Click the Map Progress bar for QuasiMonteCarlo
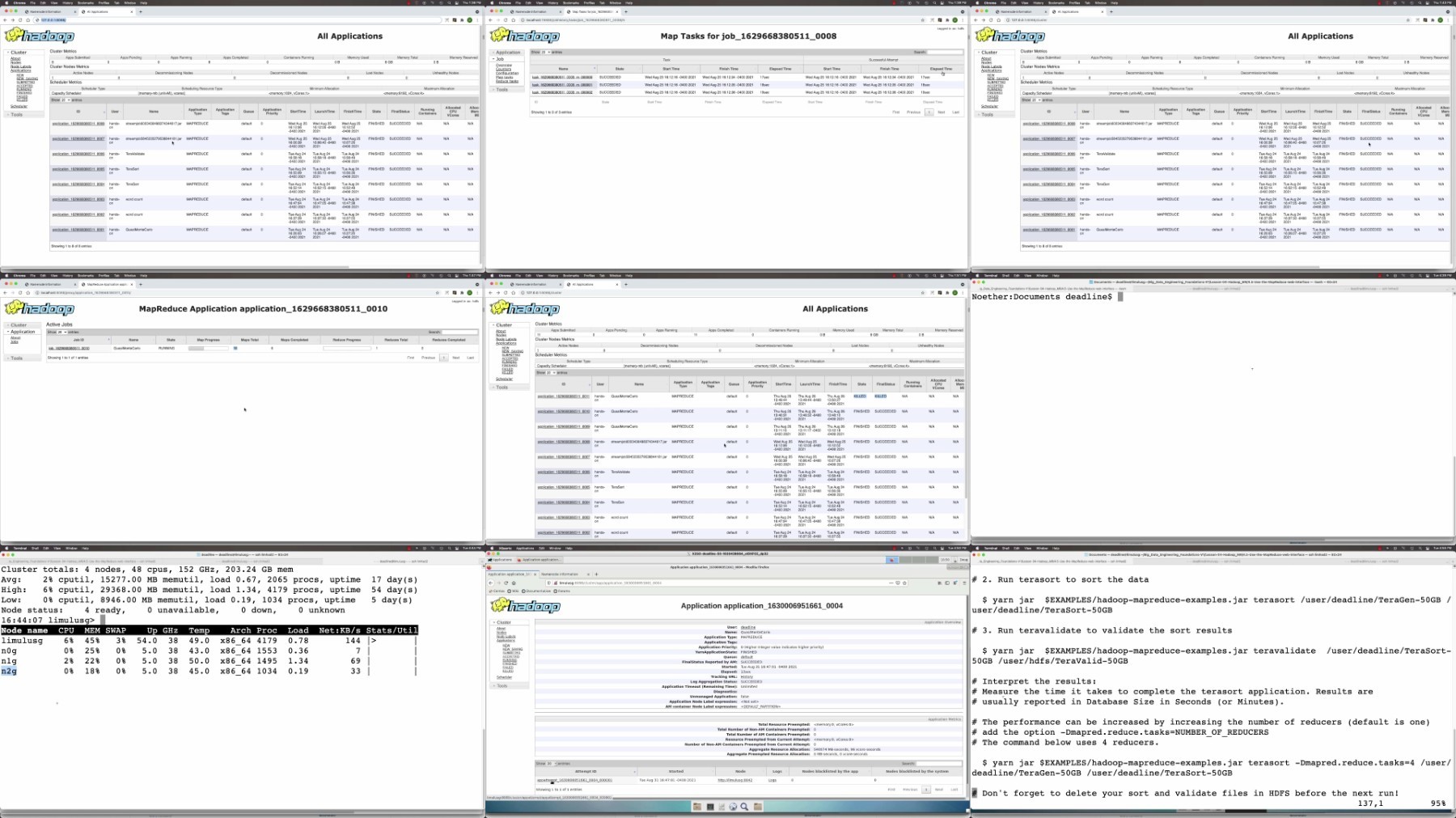1456x818 pixels. (208, 348)
